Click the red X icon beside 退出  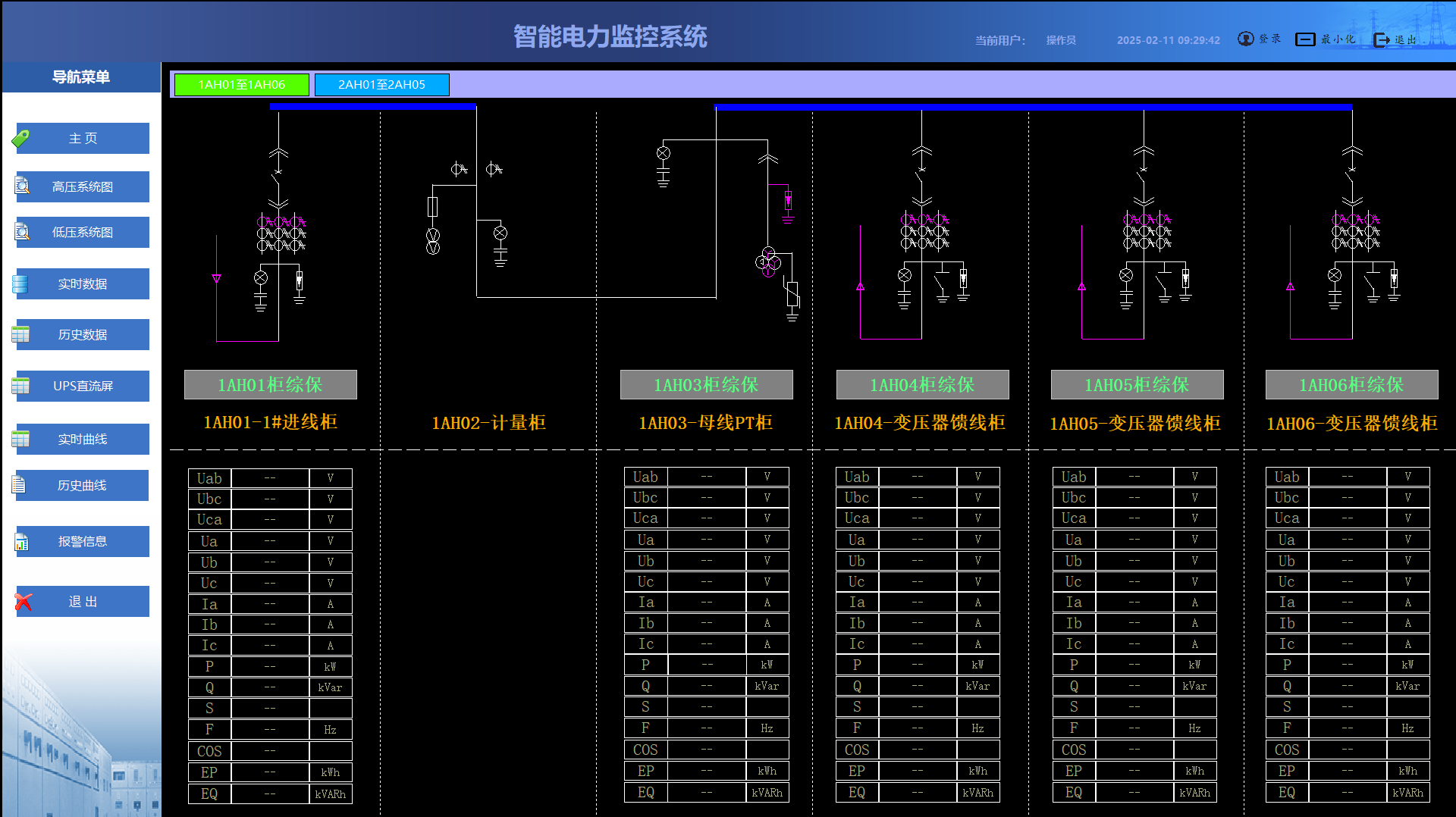point(23,602)
